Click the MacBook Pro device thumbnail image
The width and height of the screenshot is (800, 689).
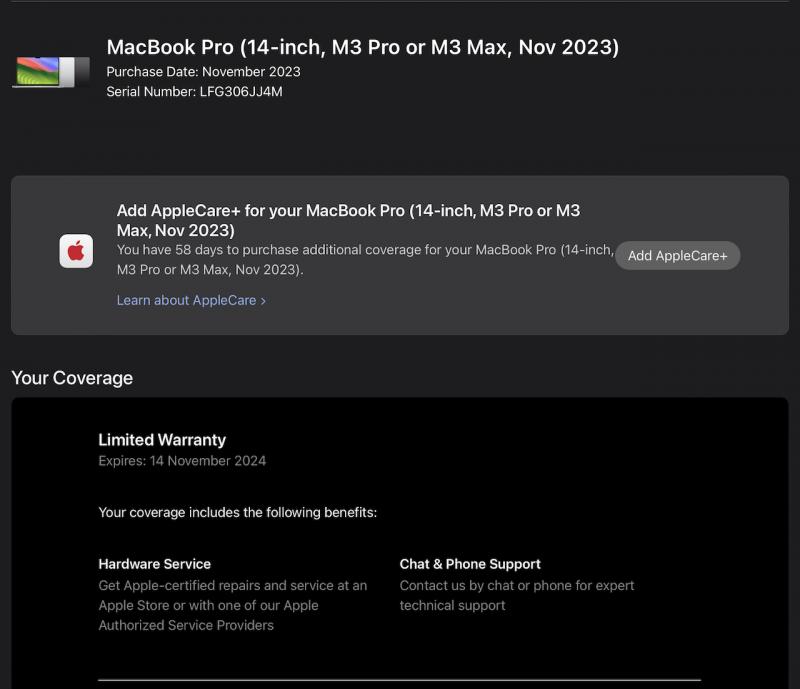(x=51, y=72)
